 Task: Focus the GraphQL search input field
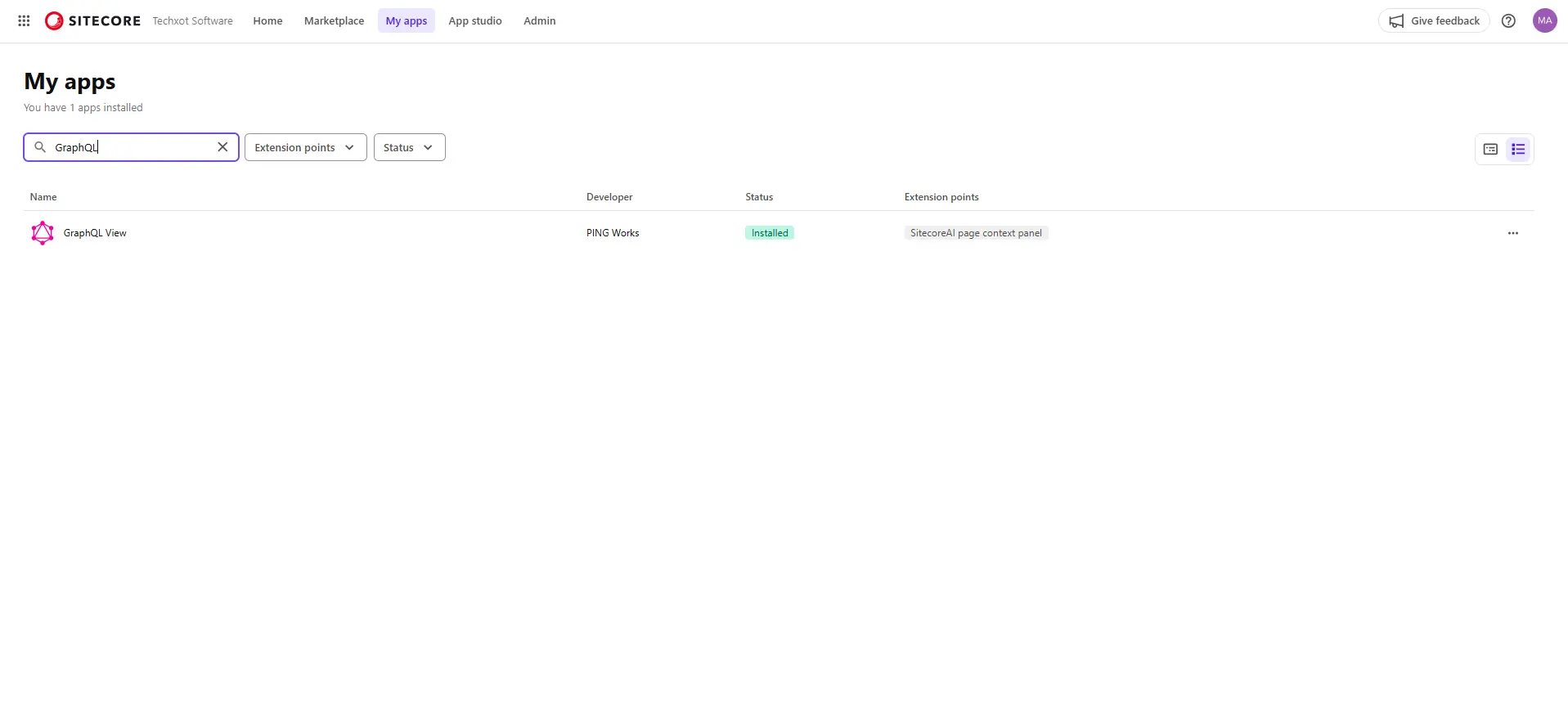coord(131,147)
